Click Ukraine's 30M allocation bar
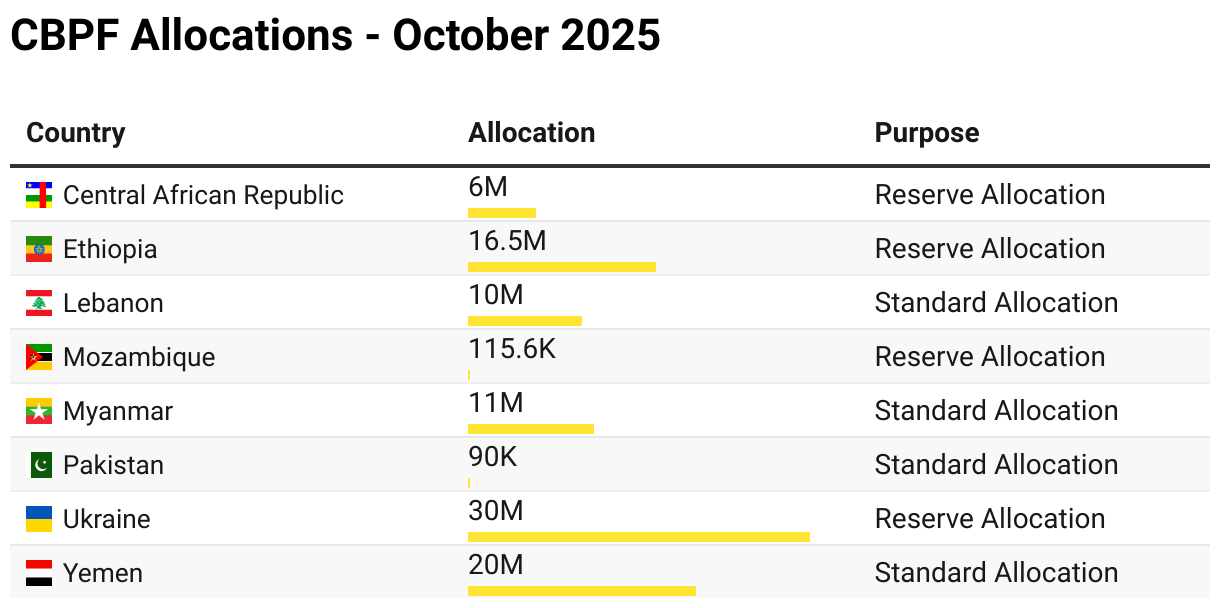 coord(638,537)
